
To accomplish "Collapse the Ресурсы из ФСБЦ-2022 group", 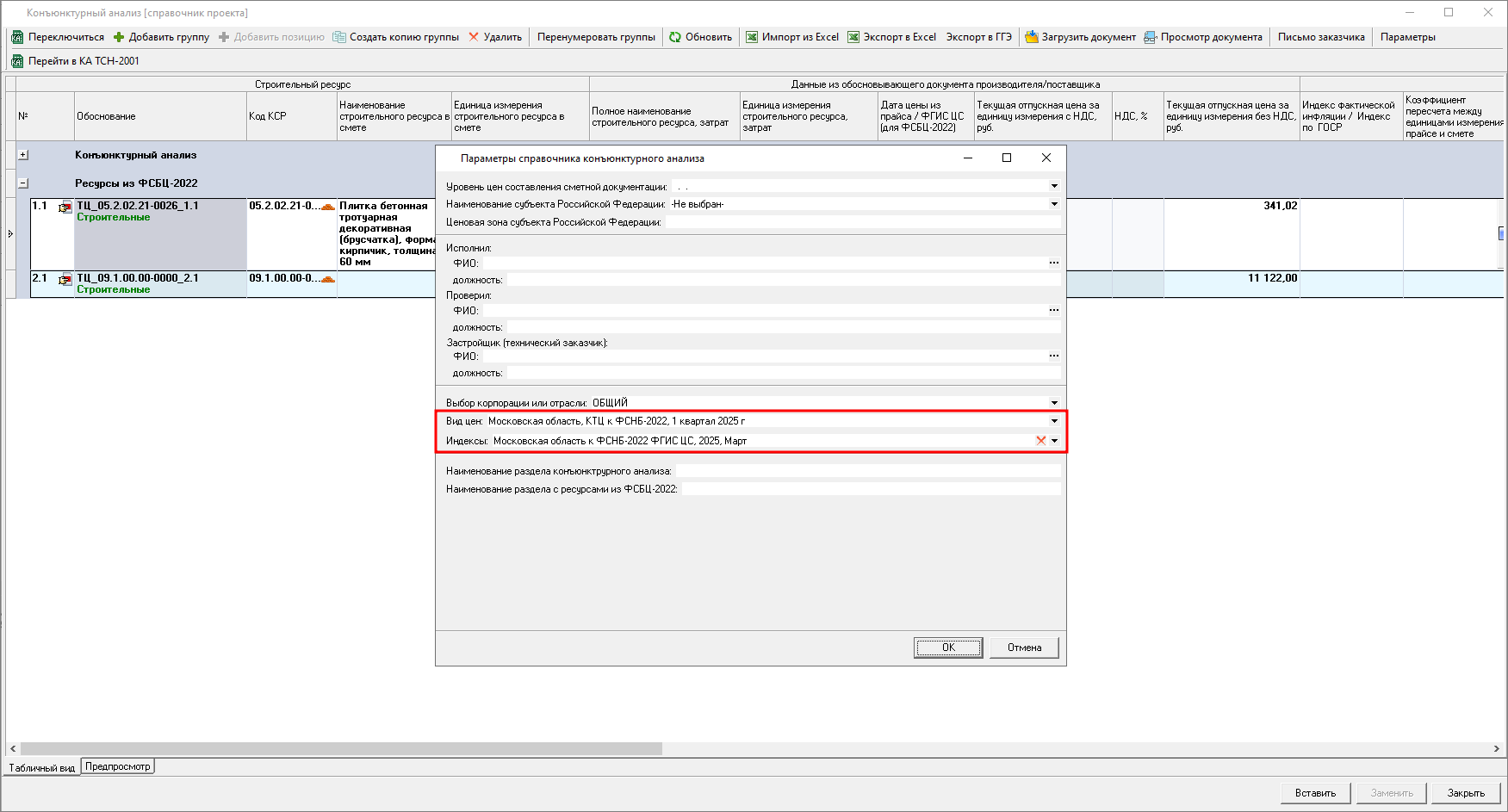I will (x=23, y=183).
